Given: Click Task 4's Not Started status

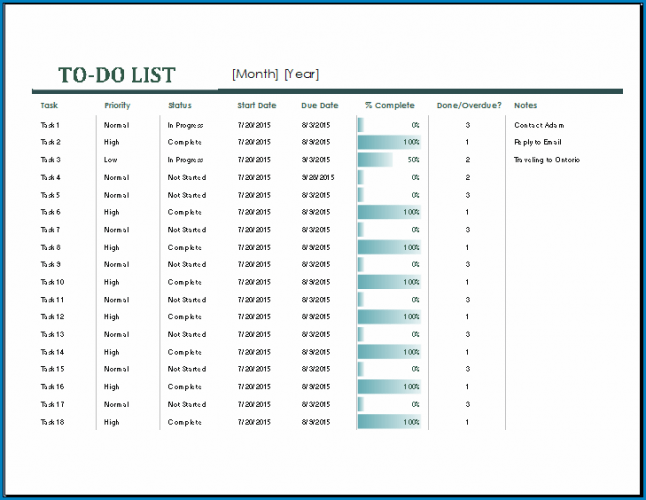Looking at the screenshot, I should click(187, 178).
